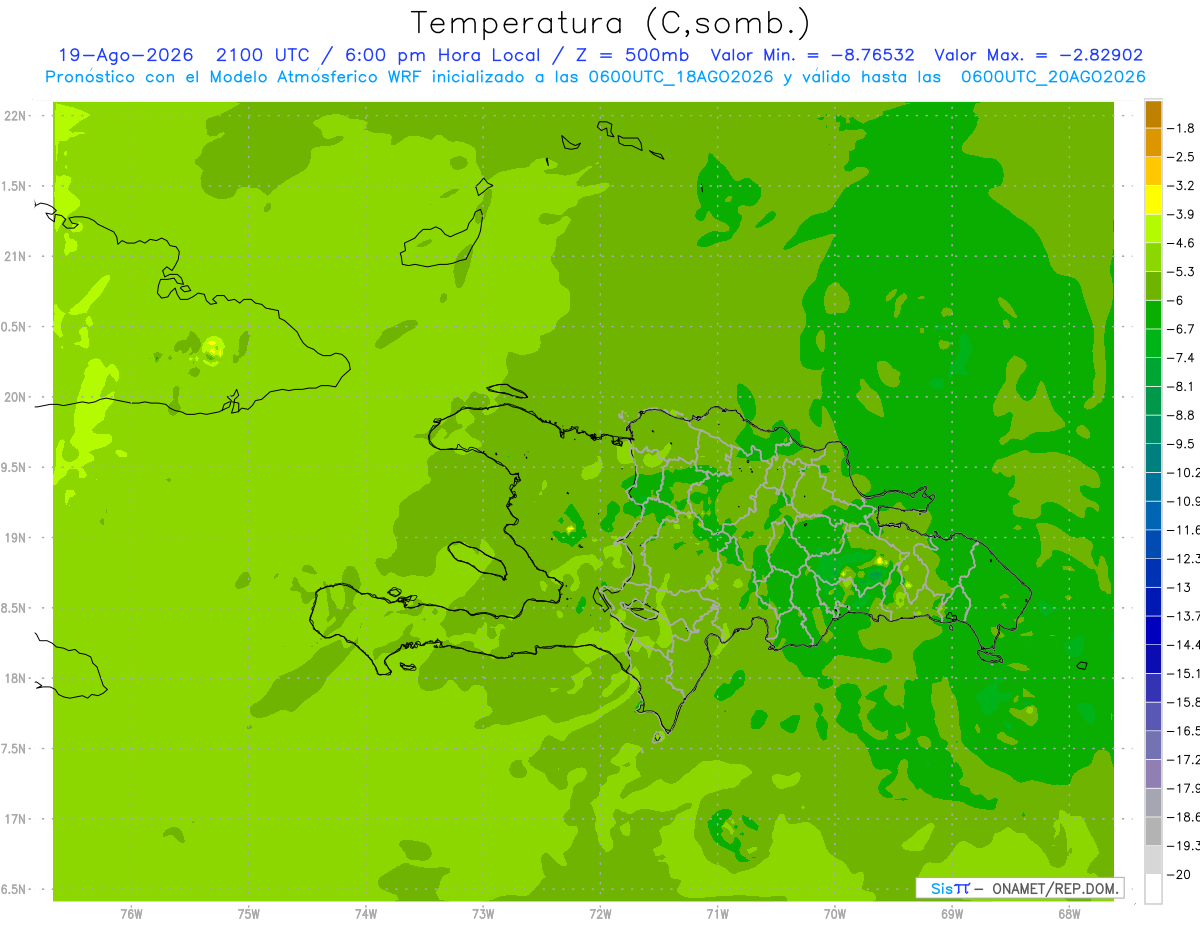Click the "0600UTC_18AGO2026" initialization time

pyautogui.click(x=678, y=77)
